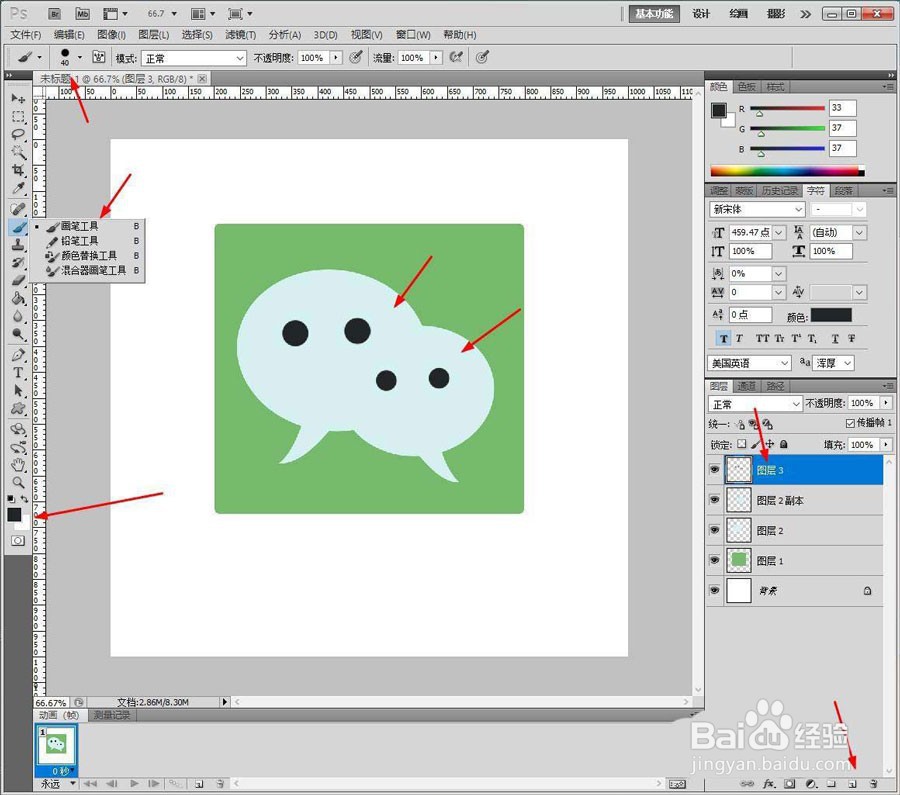
Task: Show more workspaces with double chevron
Action: 806,14
